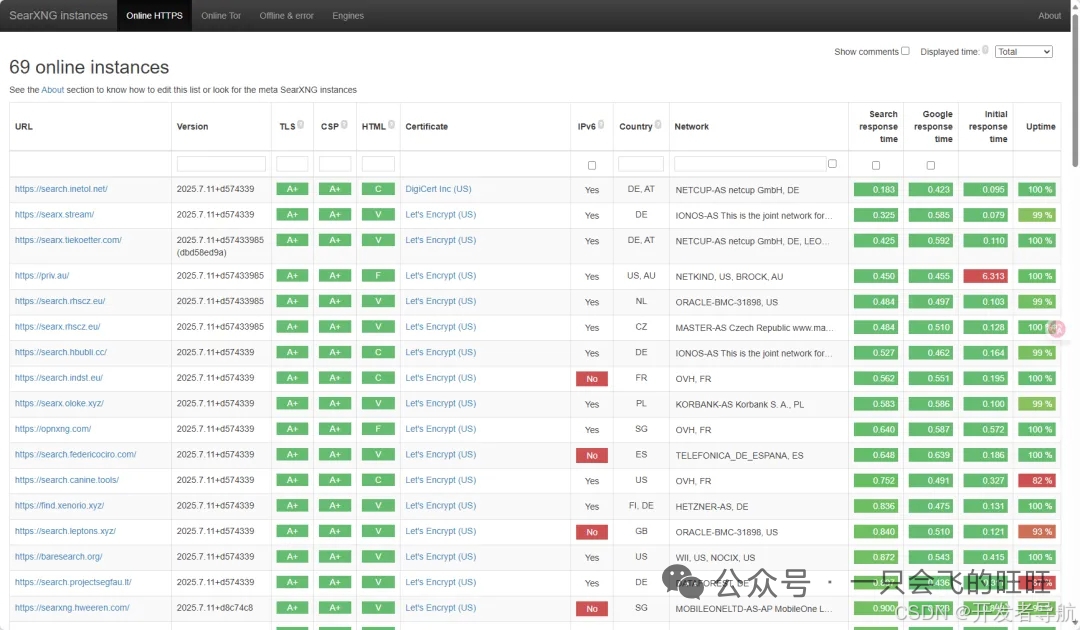
Task: Open https://search.leptons.xyz/ instance
Action: (x=65, y=531)
